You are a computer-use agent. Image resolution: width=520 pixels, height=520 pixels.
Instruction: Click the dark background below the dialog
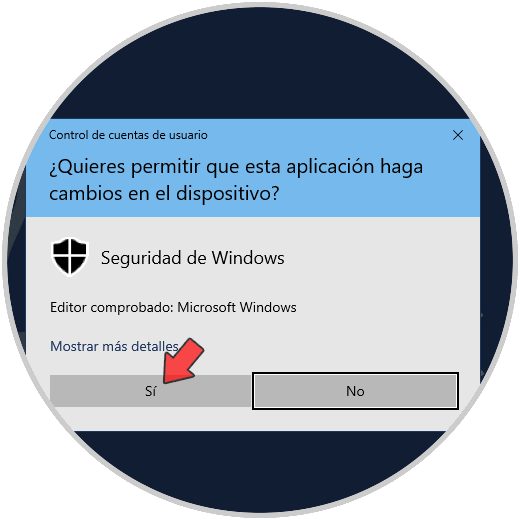[x=260, y=467]
